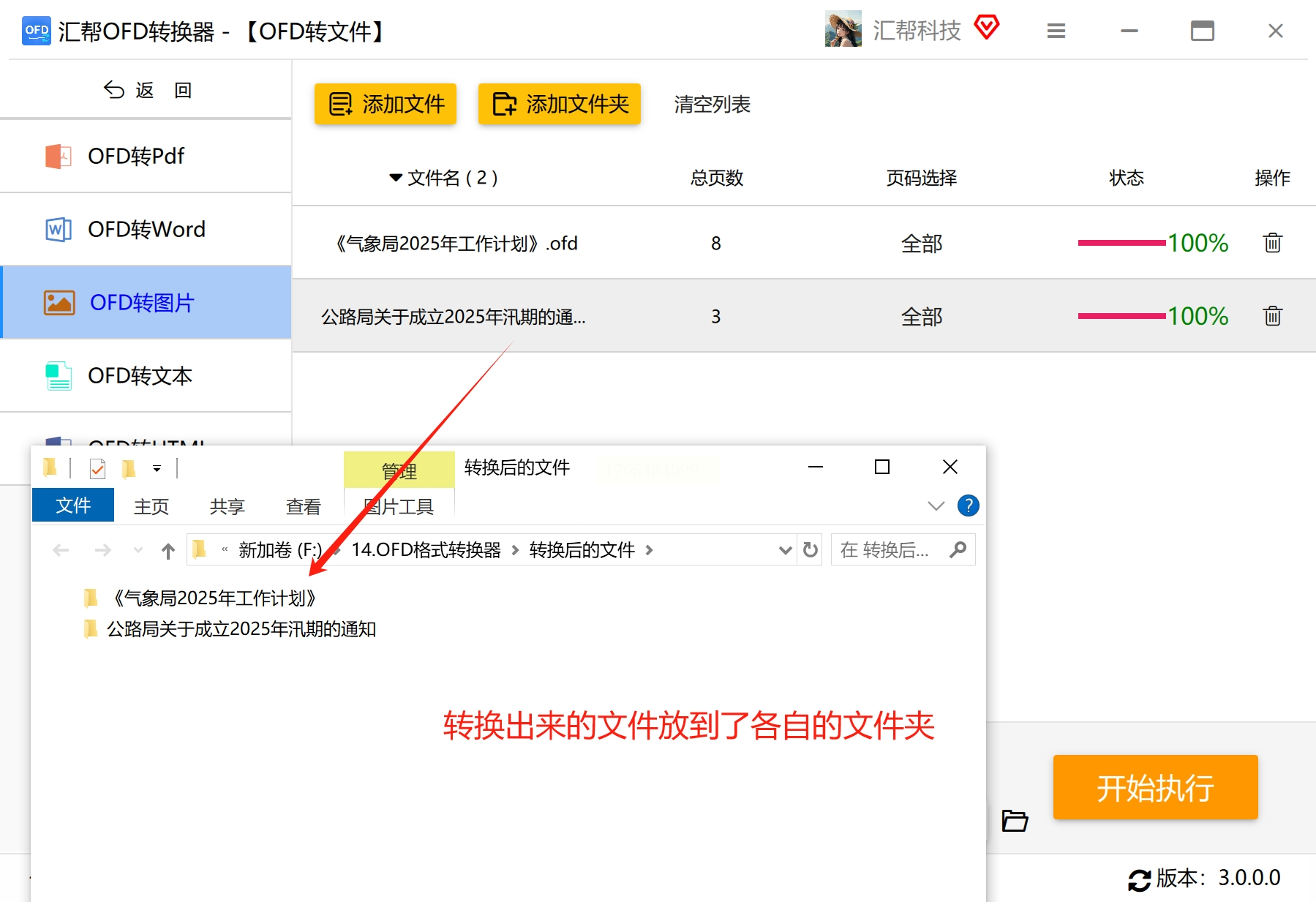Expand chevron after 14.OFD格式转换器 breadcrumb

515,550
